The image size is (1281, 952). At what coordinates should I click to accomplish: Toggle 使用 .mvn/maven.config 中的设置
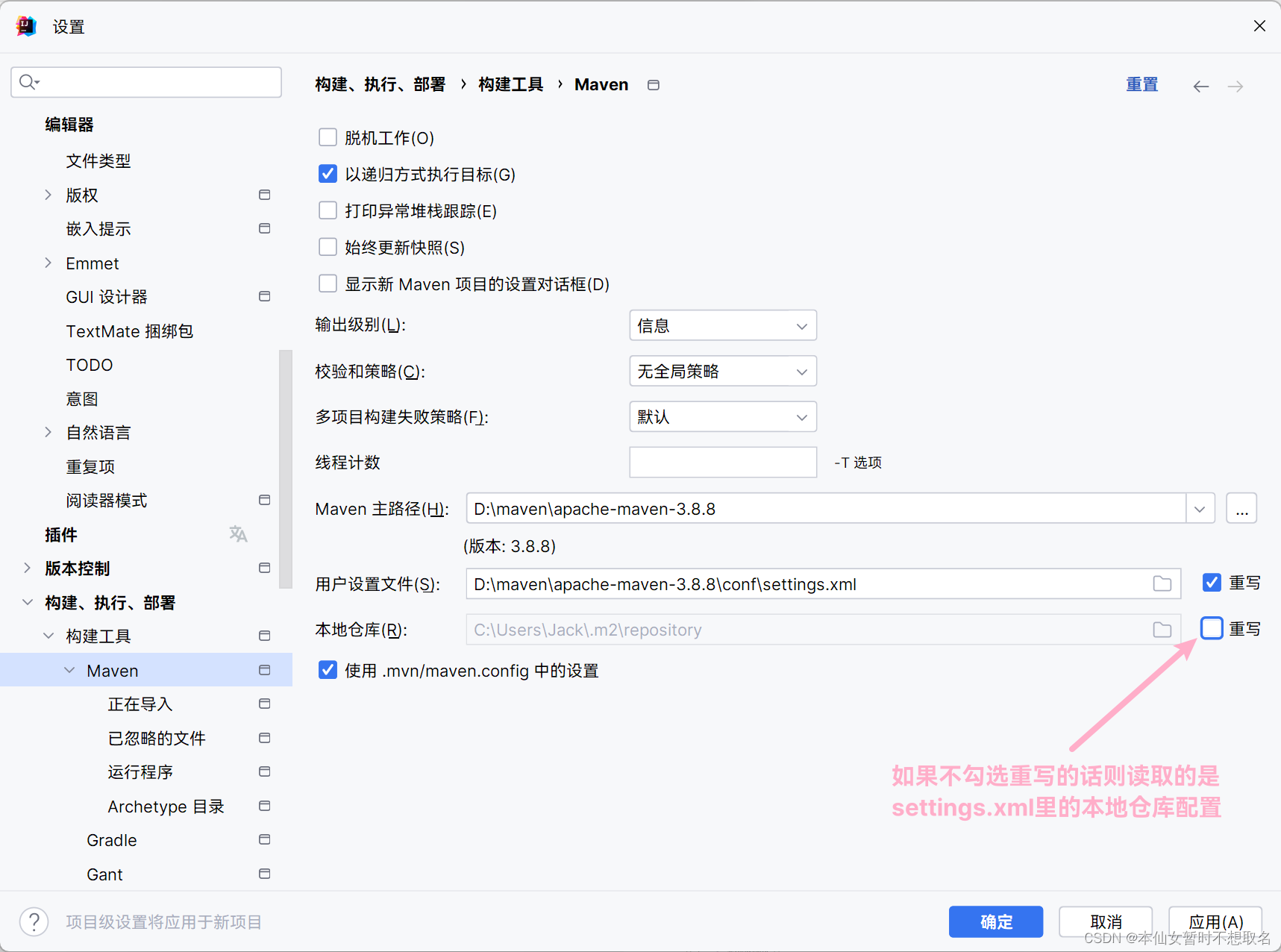point(328,670)
